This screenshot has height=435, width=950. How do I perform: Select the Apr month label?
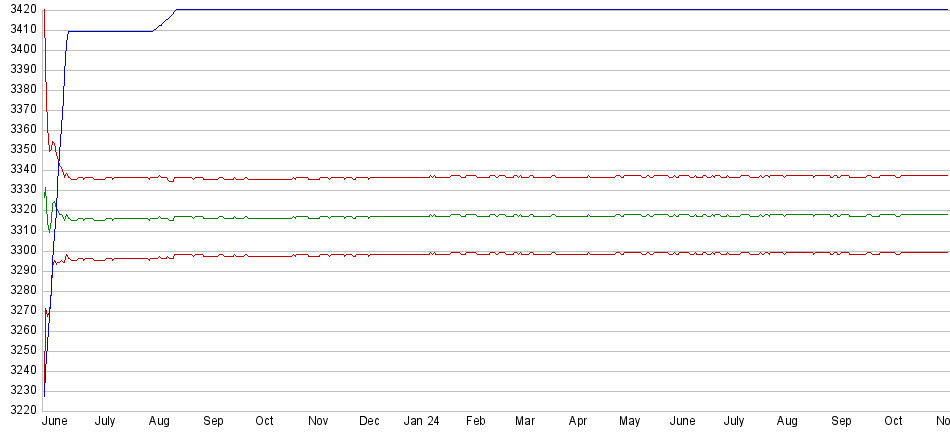click(577, 422)
